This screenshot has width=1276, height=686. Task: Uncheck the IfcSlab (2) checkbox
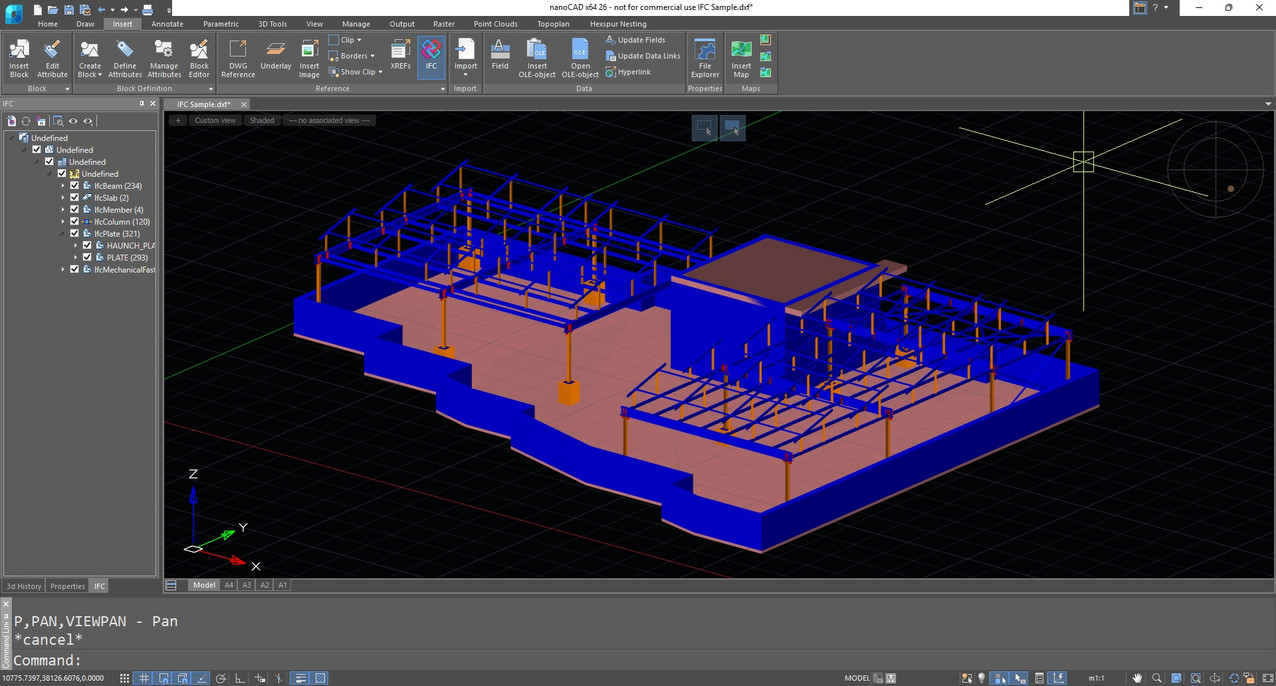coord(74,198)
